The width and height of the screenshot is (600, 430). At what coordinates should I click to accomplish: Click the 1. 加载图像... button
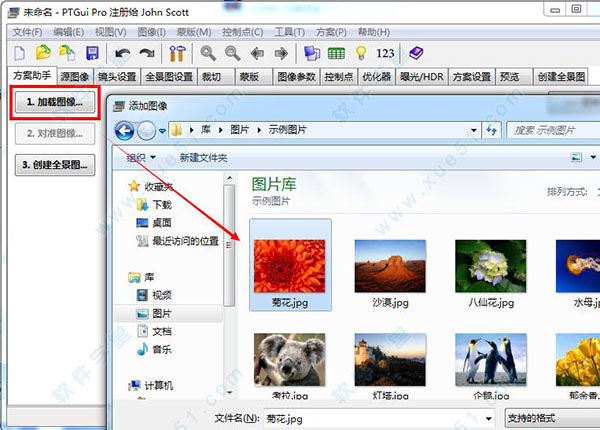[x=55, y=102]
